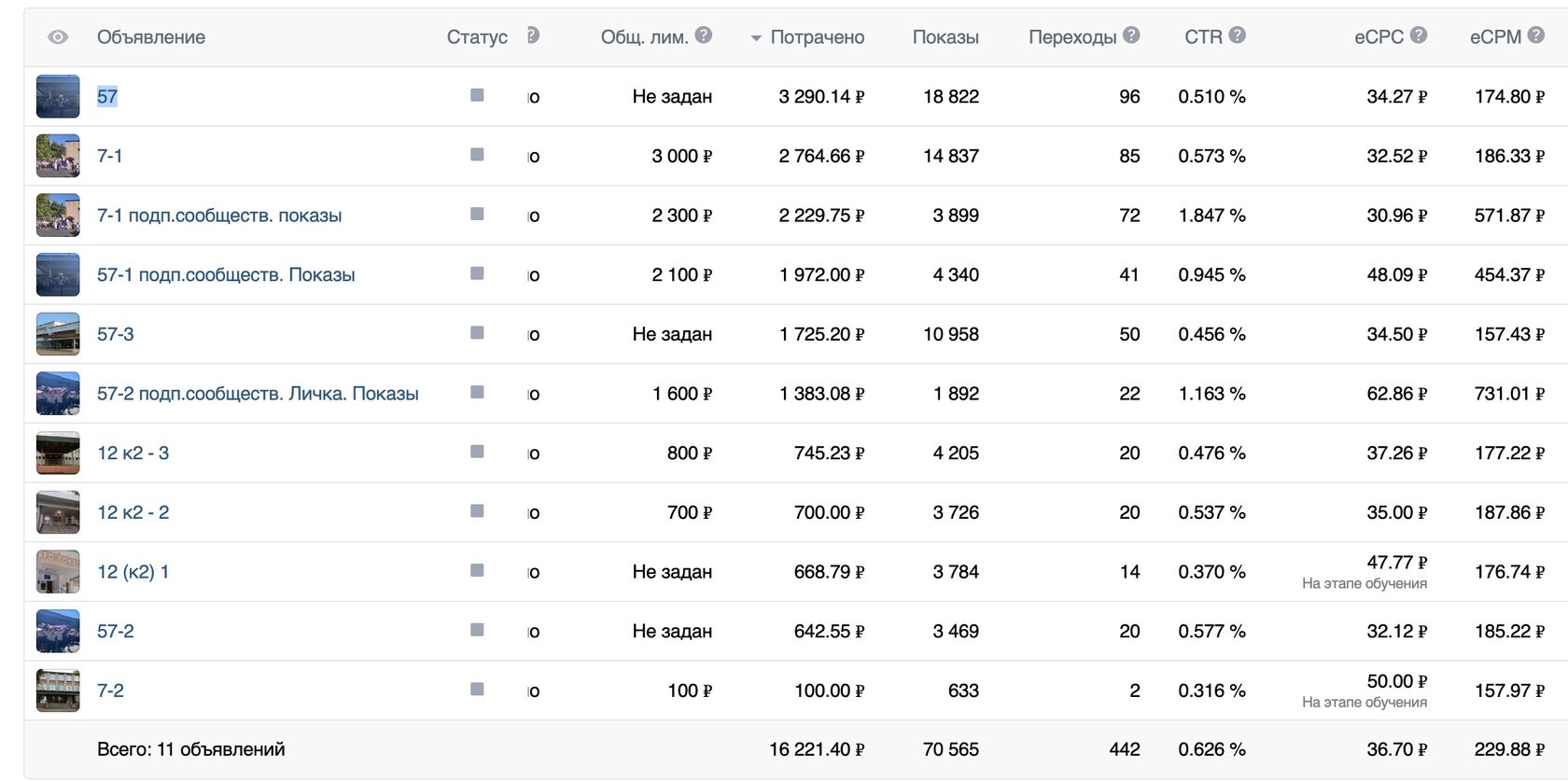
Task: Toggle status square for ad 7-2
Action: coord(477,690)
